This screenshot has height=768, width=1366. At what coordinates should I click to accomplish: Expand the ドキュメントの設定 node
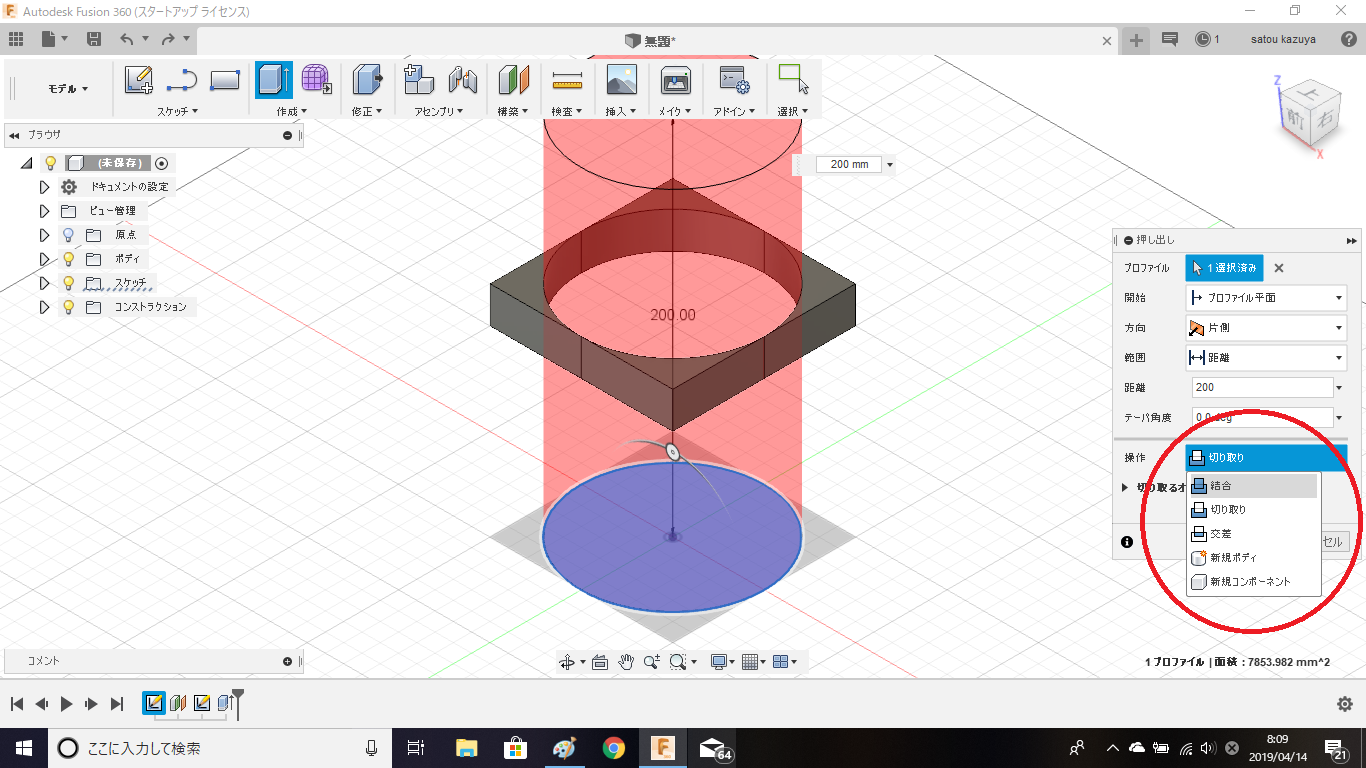(44, 187)
